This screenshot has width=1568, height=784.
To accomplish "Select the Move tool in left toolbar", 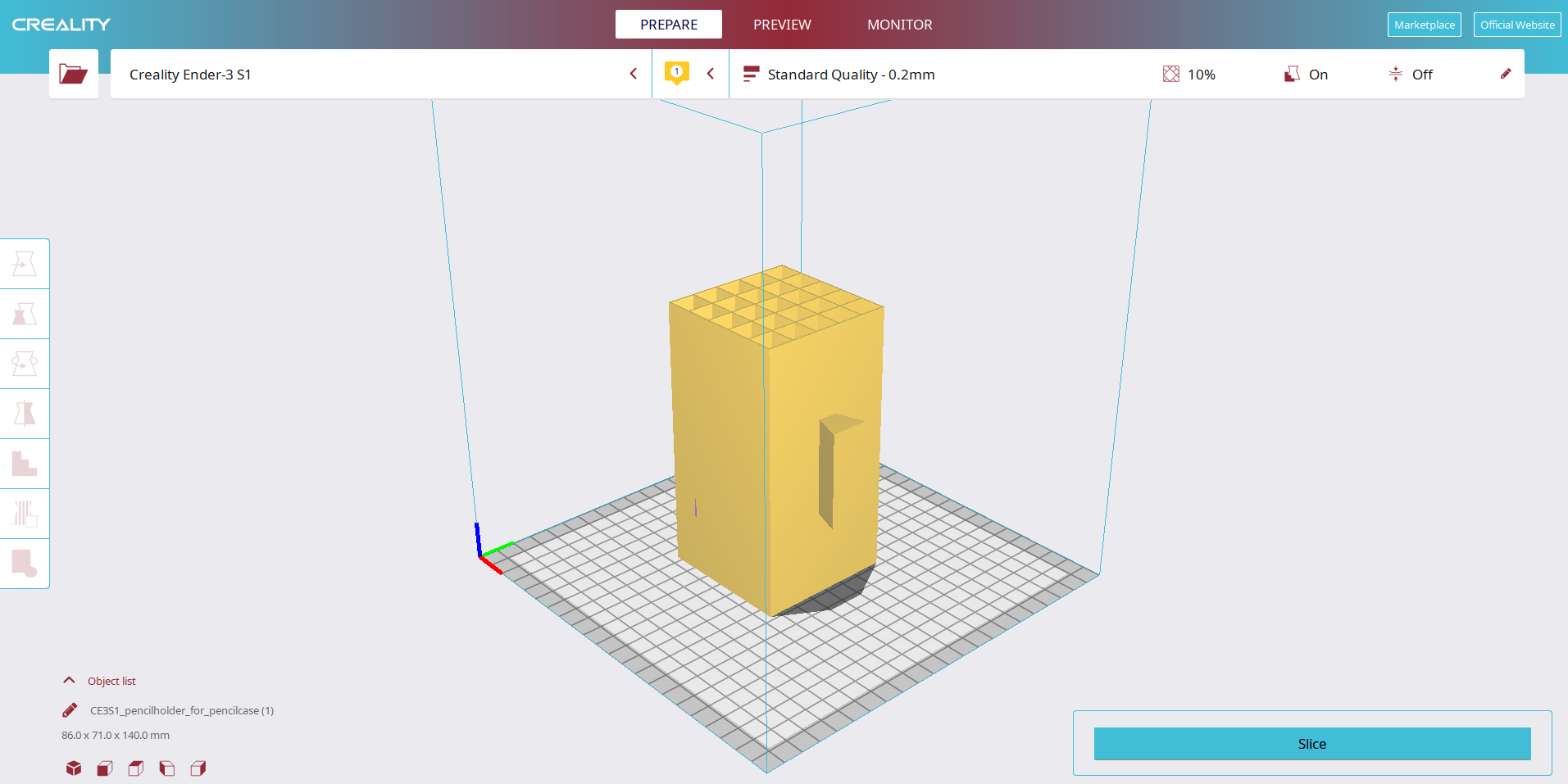I will point(25,264).
